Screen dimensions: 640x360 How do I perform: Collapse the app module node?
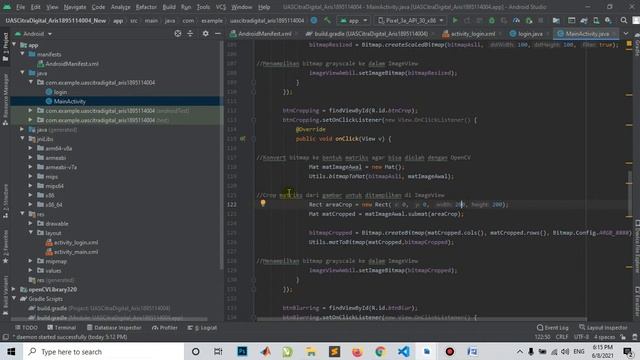click(15, 45)
